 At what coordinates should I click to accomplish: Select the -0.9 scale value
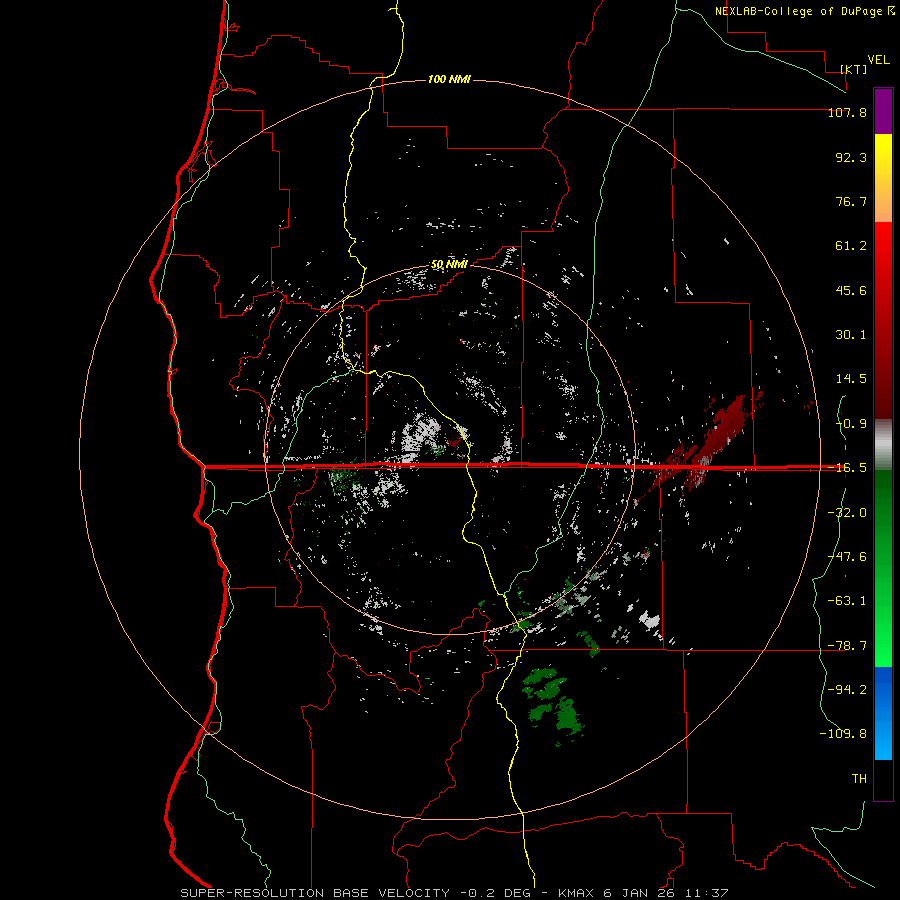851,424
